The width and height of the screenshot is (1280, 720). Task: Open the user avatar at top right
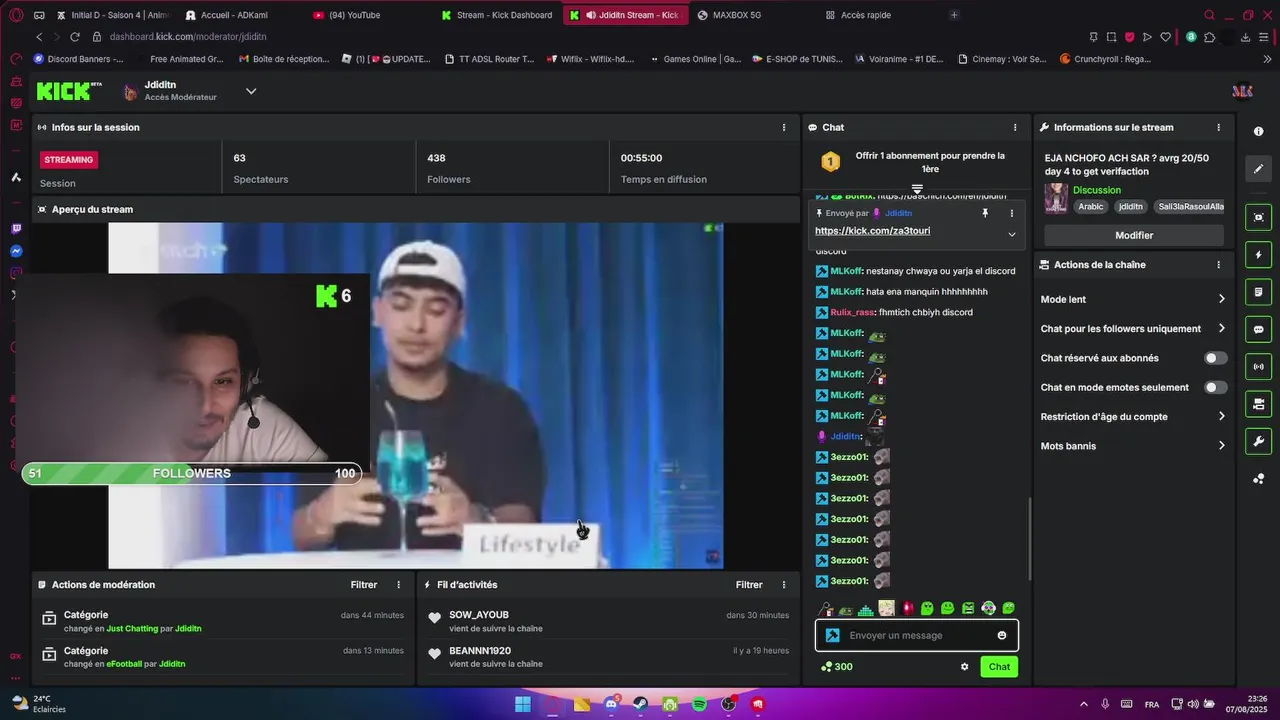click(1242, 91)
